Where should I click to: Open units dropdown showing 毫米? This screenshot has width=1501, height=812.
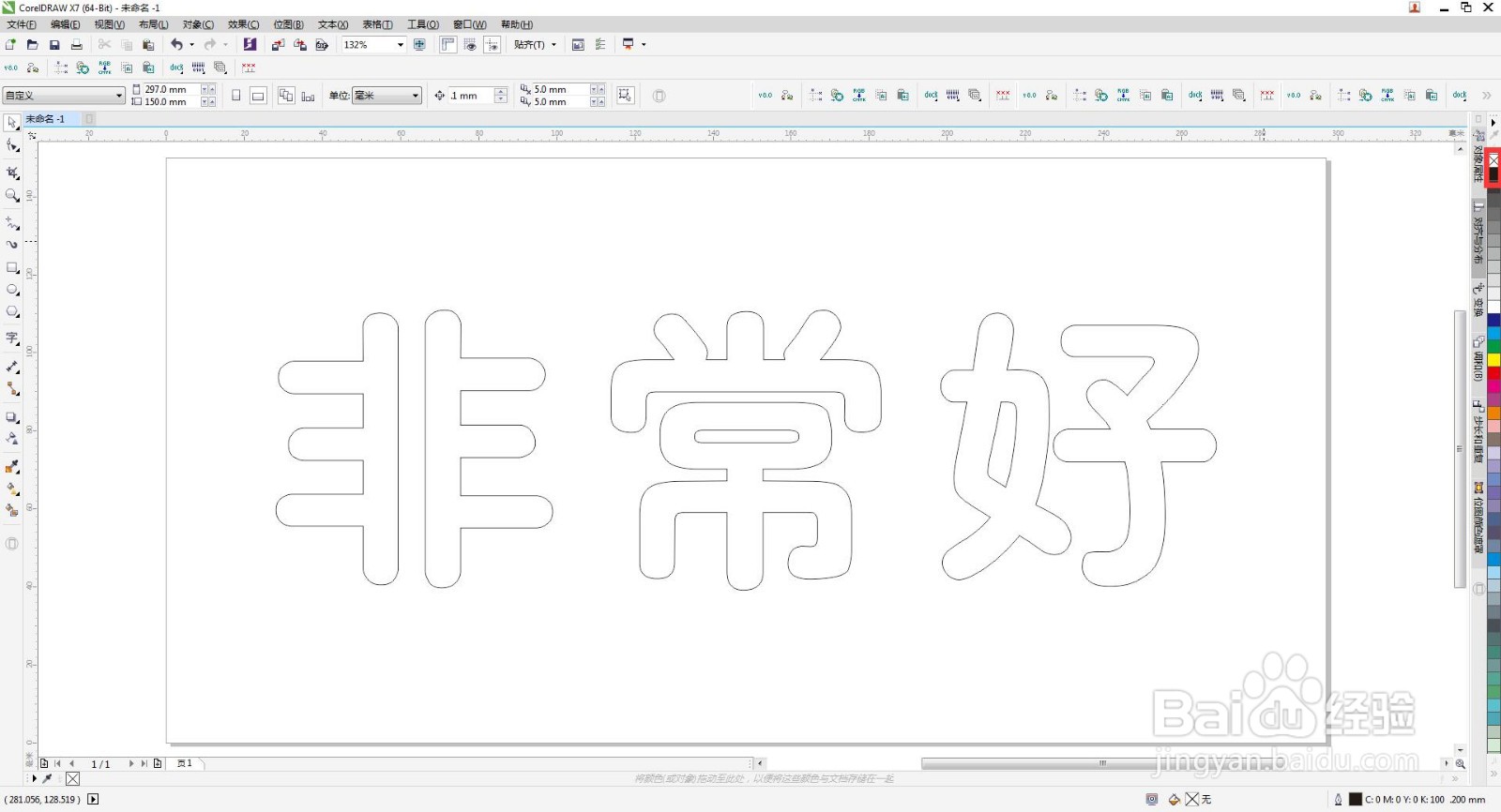pos(387,96)
